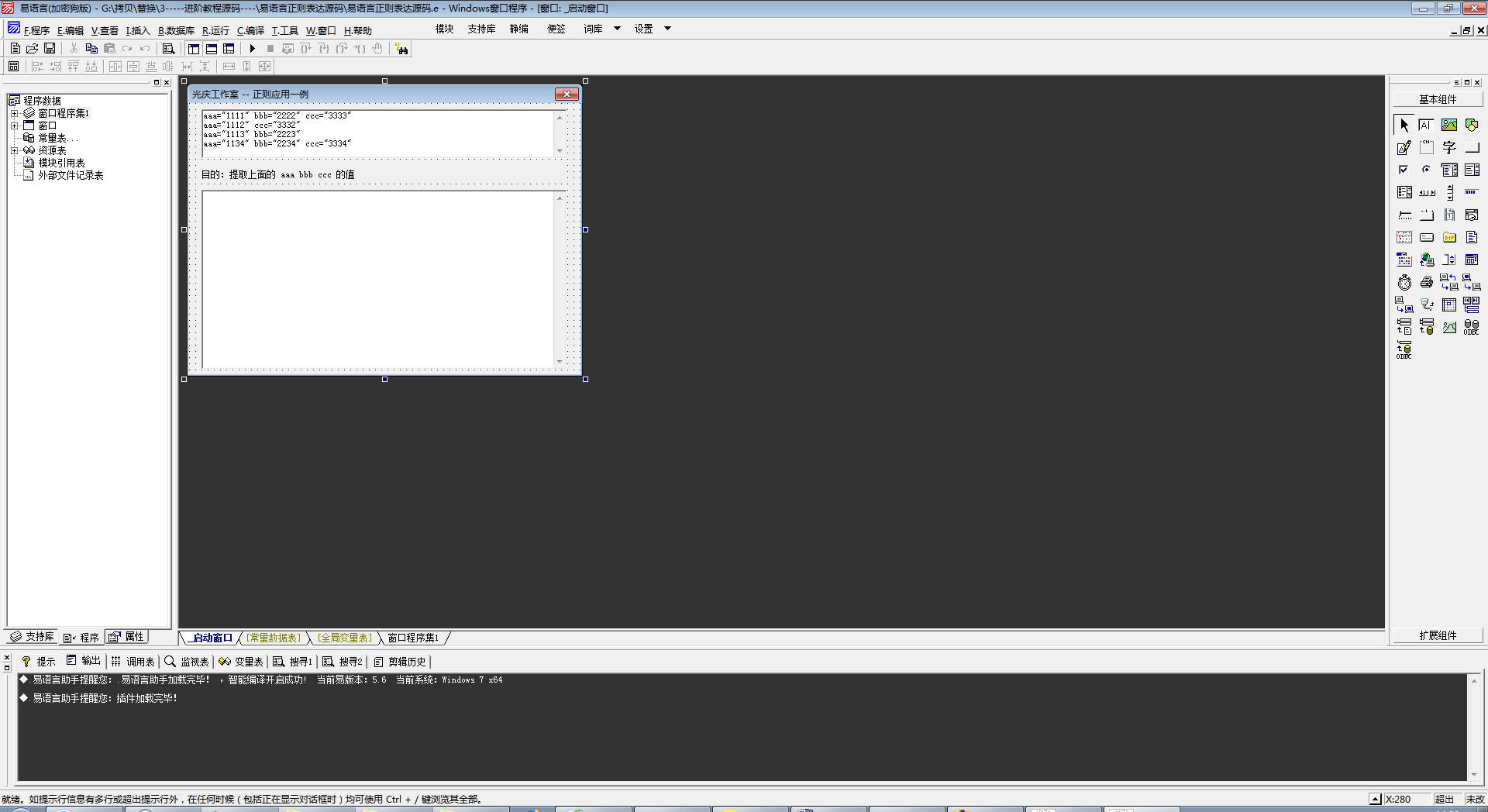Click the label 目的: 提取上面的 aaa bbb ccc

[278, 174]
